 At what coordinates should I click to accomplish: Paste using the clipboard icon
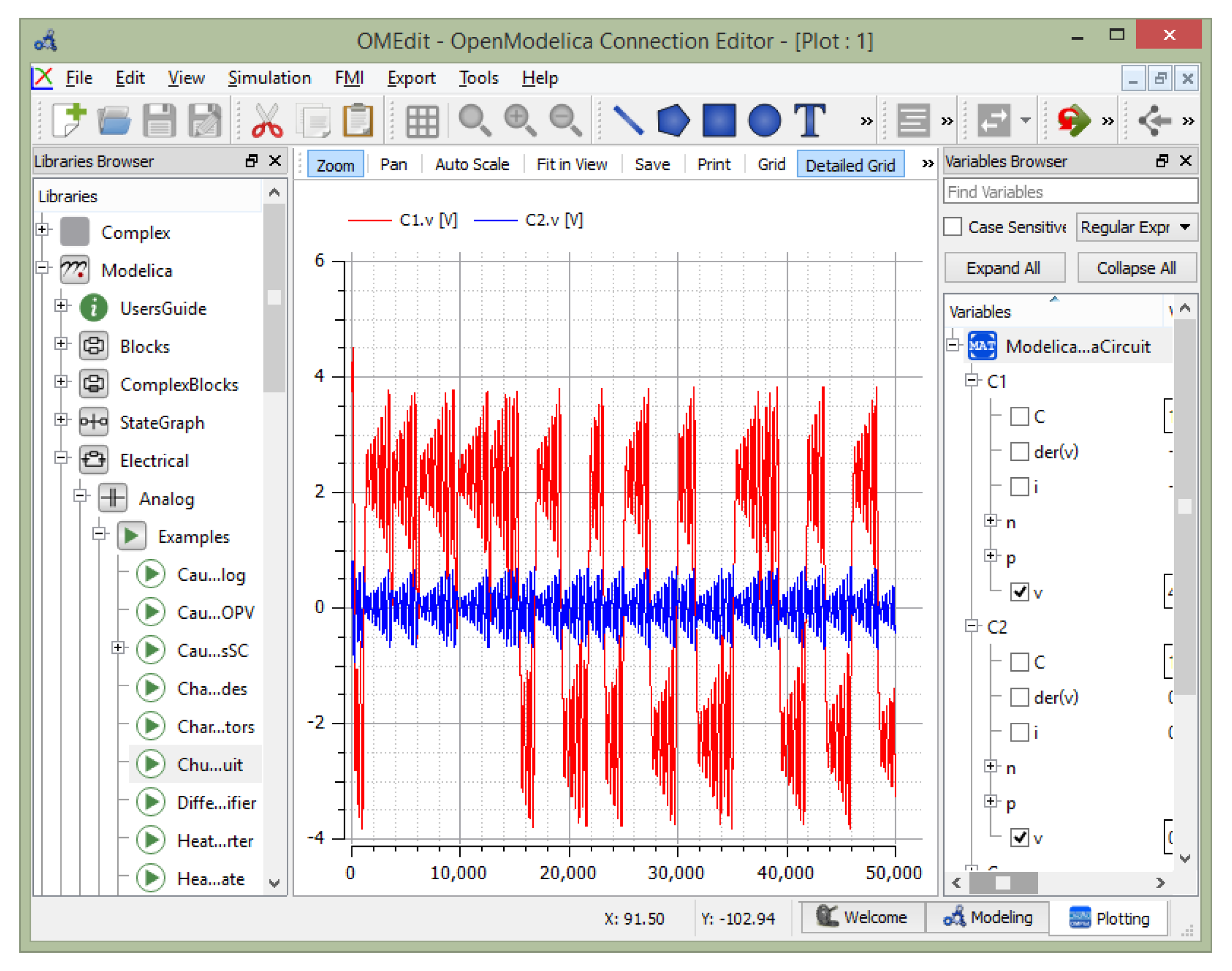point(359,120)
